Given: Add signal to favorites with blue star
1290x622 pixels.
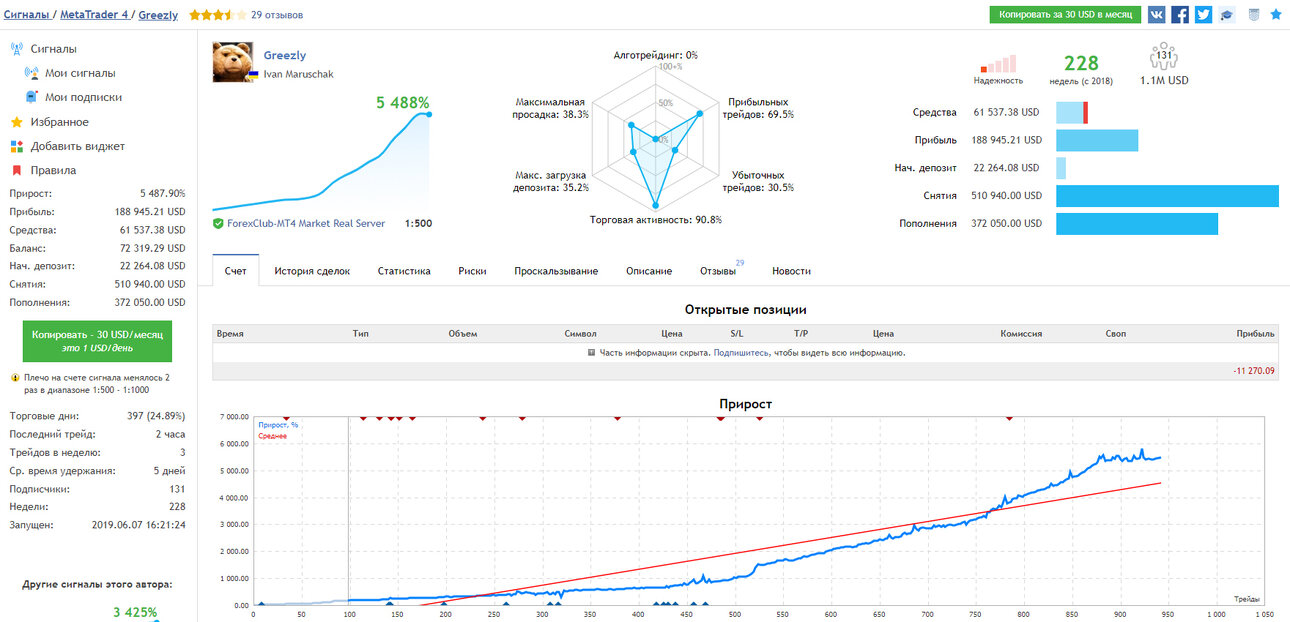Looking at the screenshot, I should point(1275,14).
